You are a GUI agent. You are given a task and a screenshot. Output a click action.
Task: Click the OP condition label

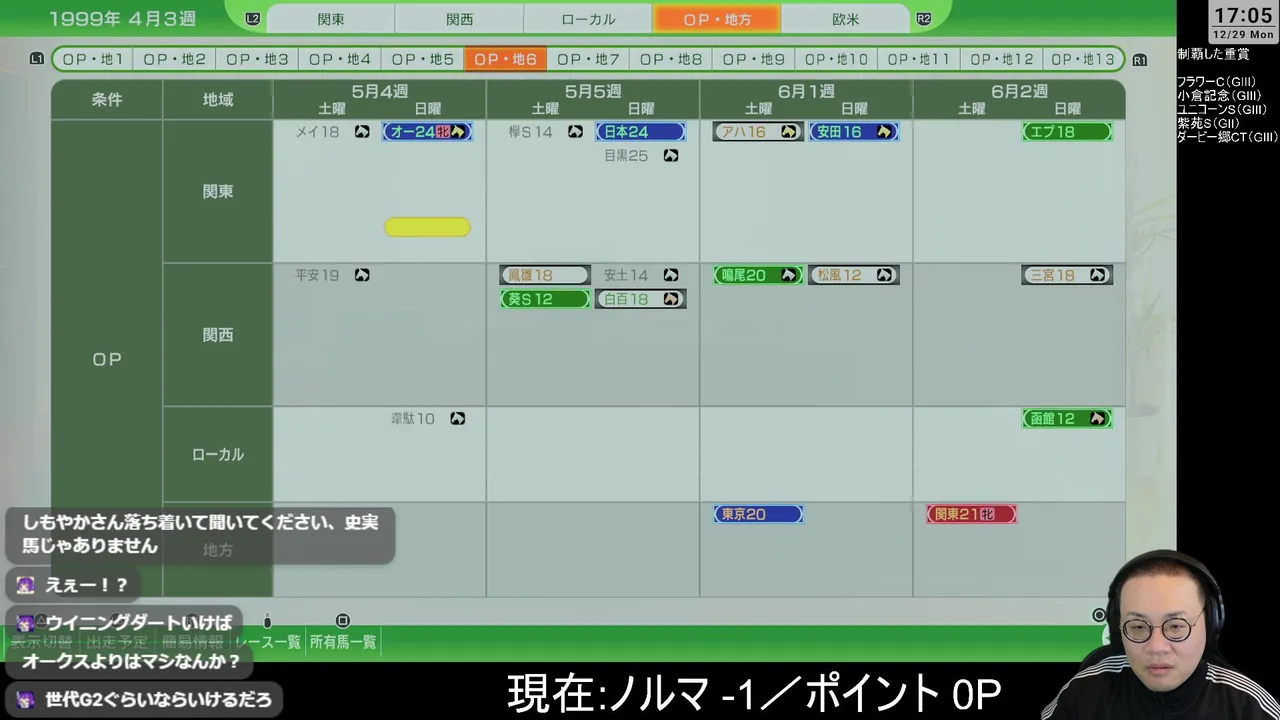click(107, 359)
